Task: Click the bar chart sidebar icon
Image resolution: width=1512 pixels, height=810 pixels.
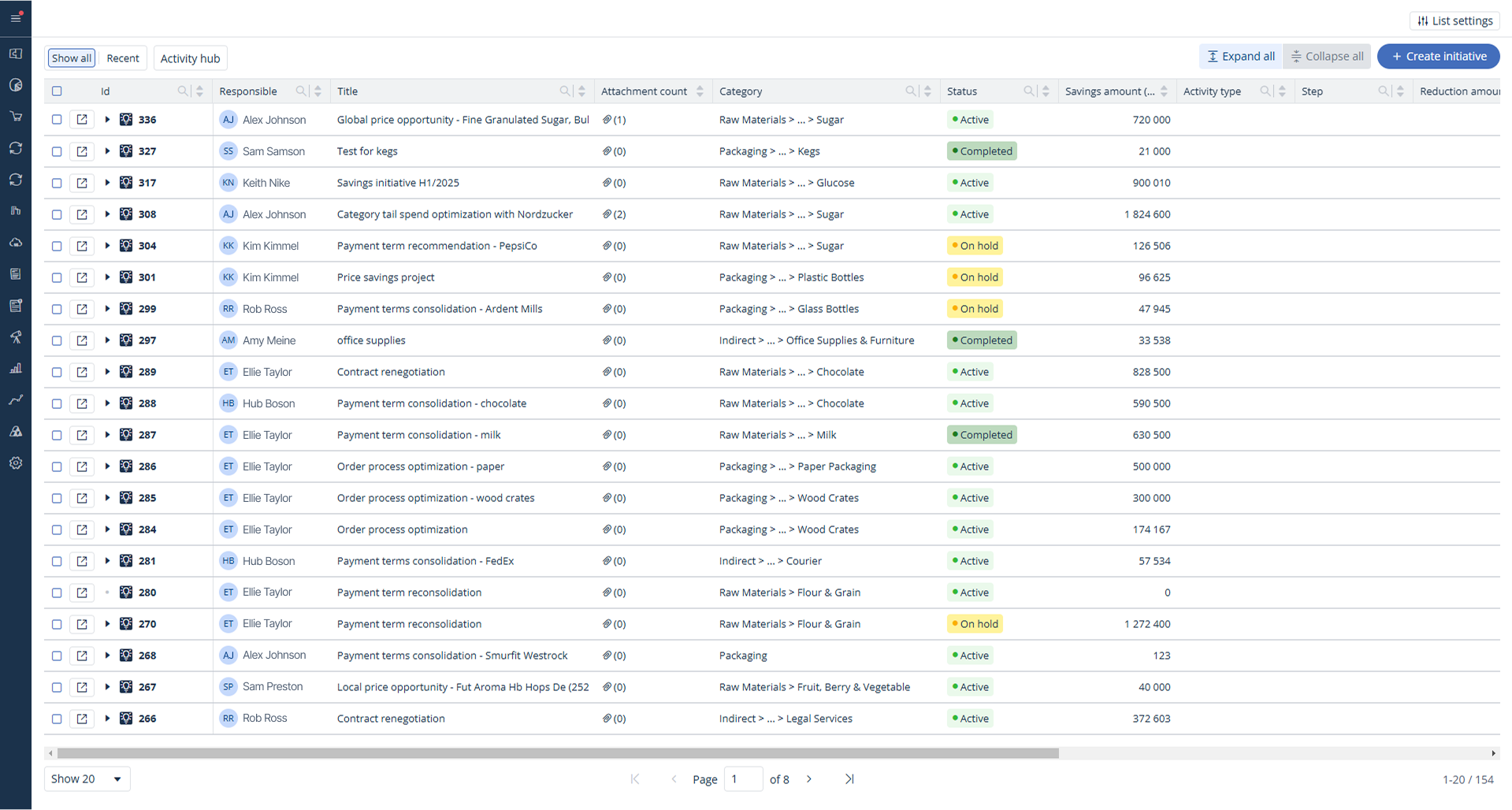Action: point(16,369)
